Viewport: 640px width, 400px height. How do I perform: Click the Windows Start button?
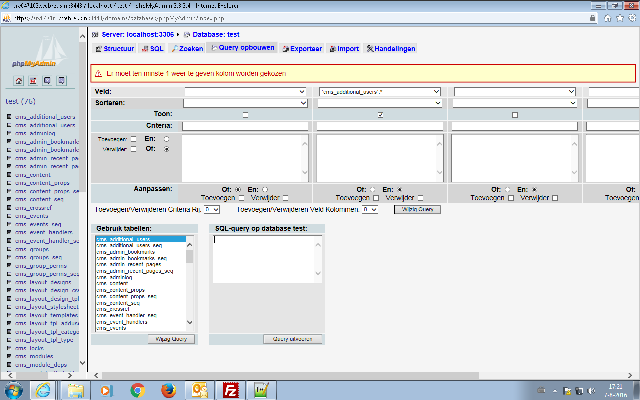pos(15,389)
